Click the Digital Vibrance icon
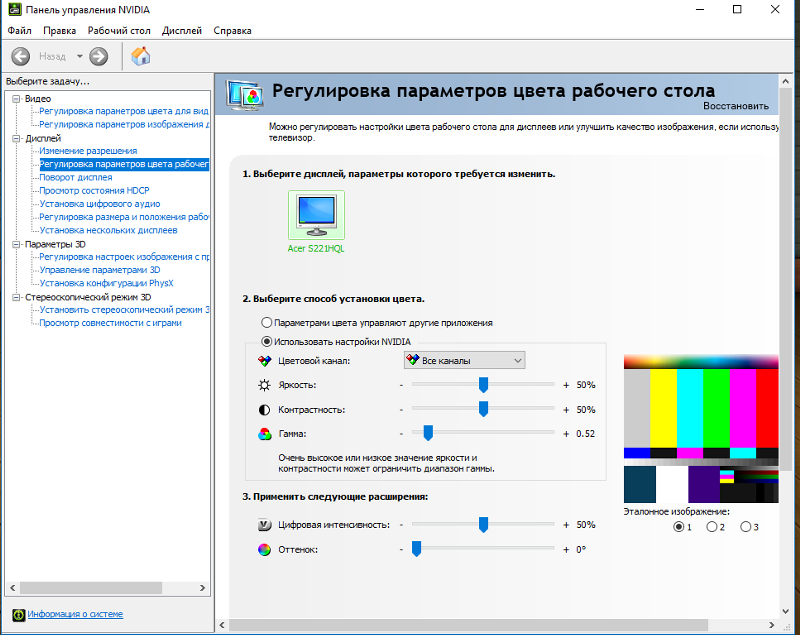 pos(264,525)
